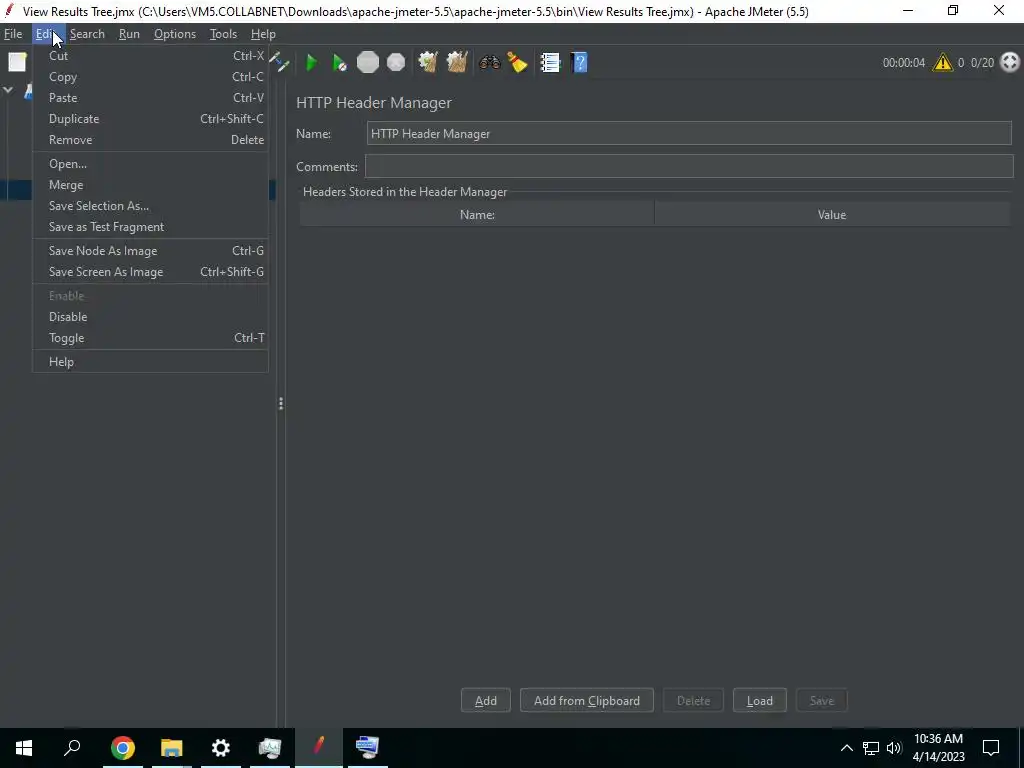Open File Explorer from the taskbar

171,748
